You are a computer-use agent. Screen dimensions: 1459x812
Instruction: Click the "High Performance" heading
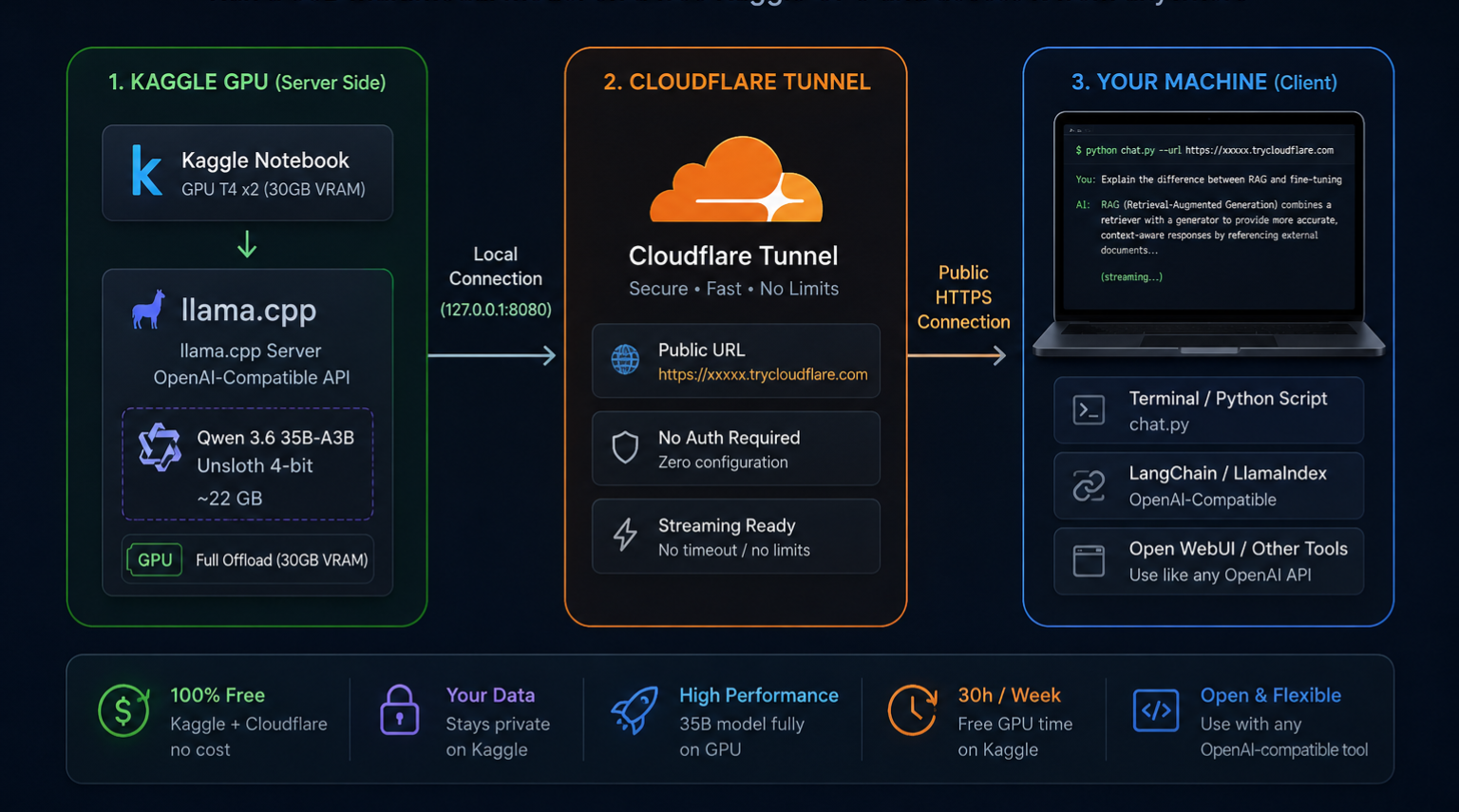pyautogui.click(x=759, y=695)
